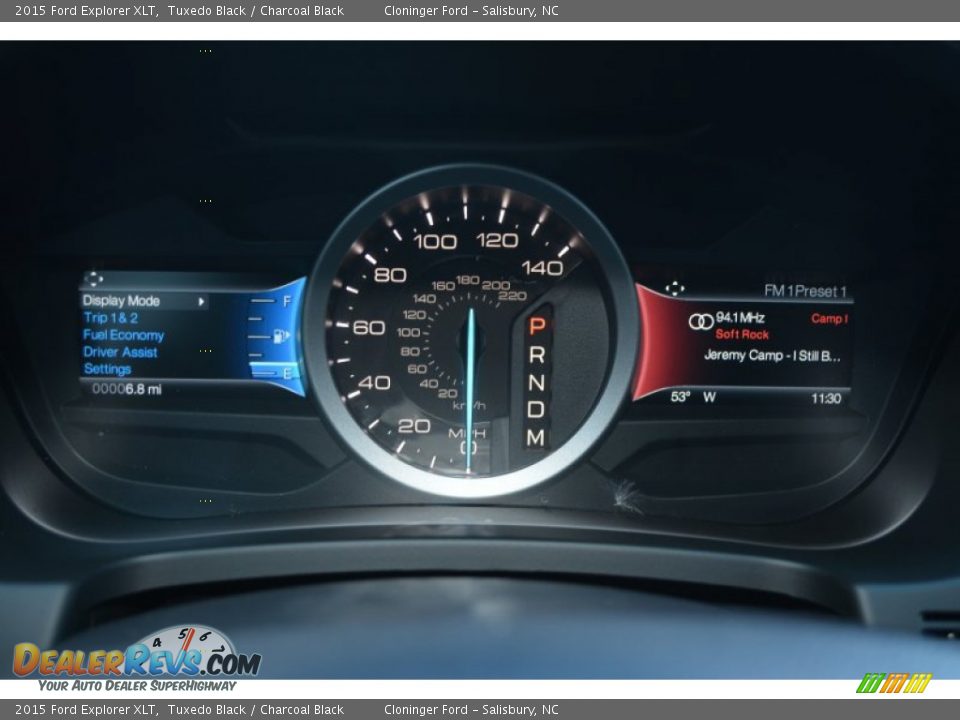Click the navigation arrows icon on left display
This screenshot has width=960, height=720.
click(95, 279)
